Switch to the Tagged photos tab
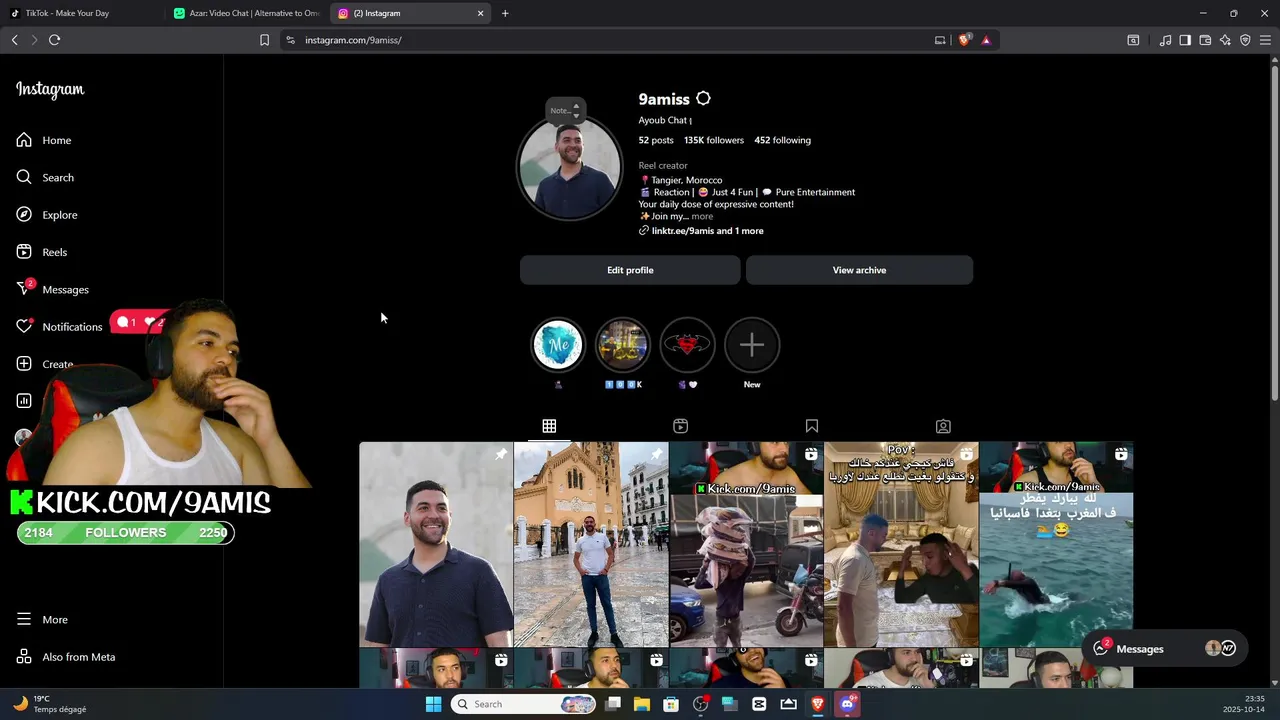 click(943, 426)
